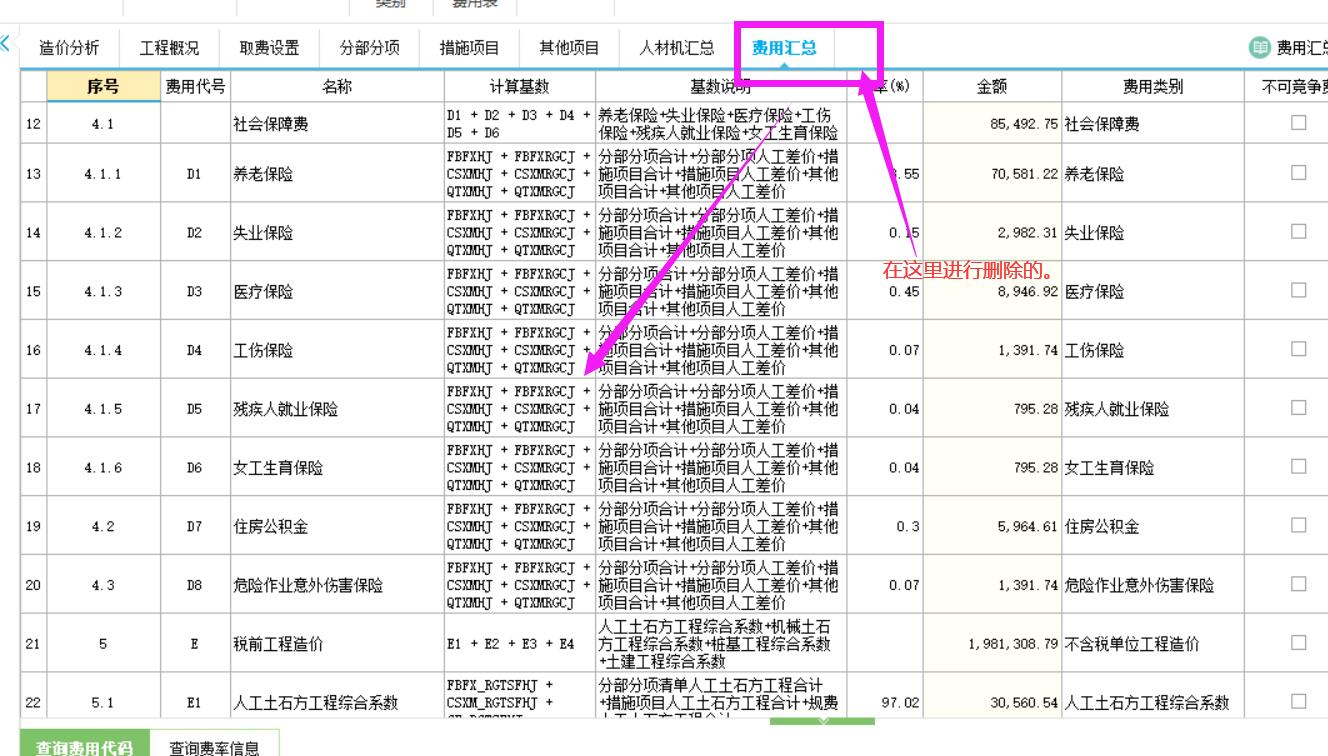Click the 名称 column header
The image size is (1328, 756).
pyautogui.click(x=337, y=87)
